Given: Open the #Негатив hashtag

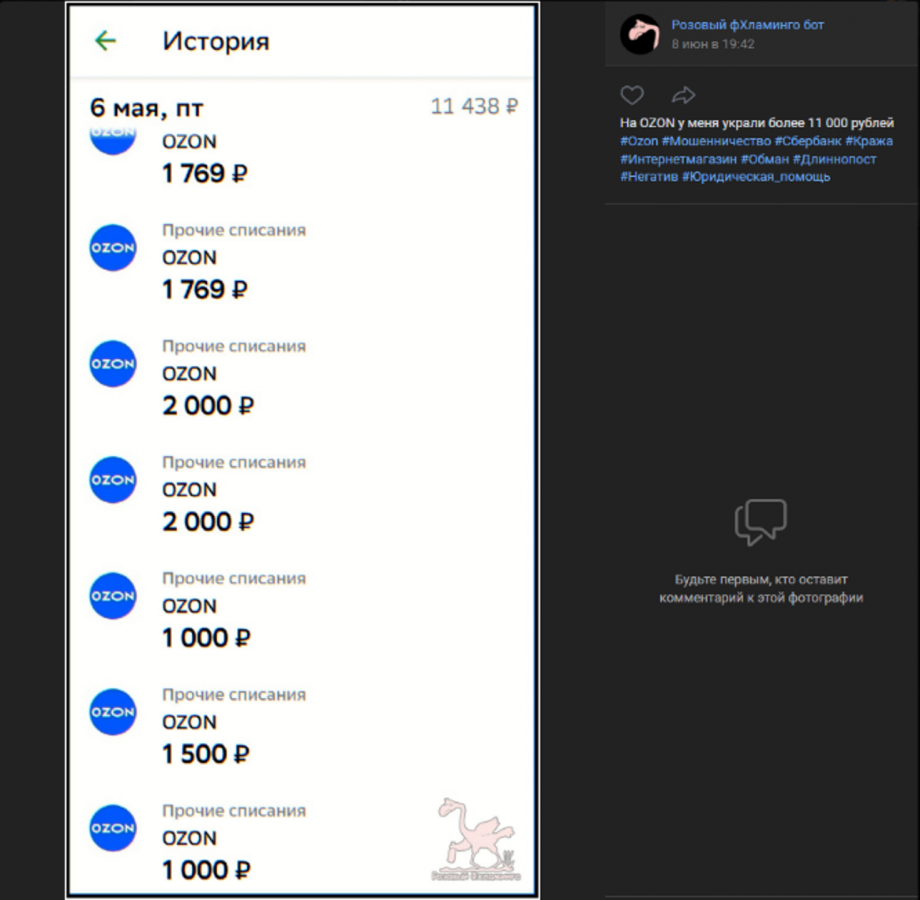Looking at the screenshot, I should pos(649,177).
